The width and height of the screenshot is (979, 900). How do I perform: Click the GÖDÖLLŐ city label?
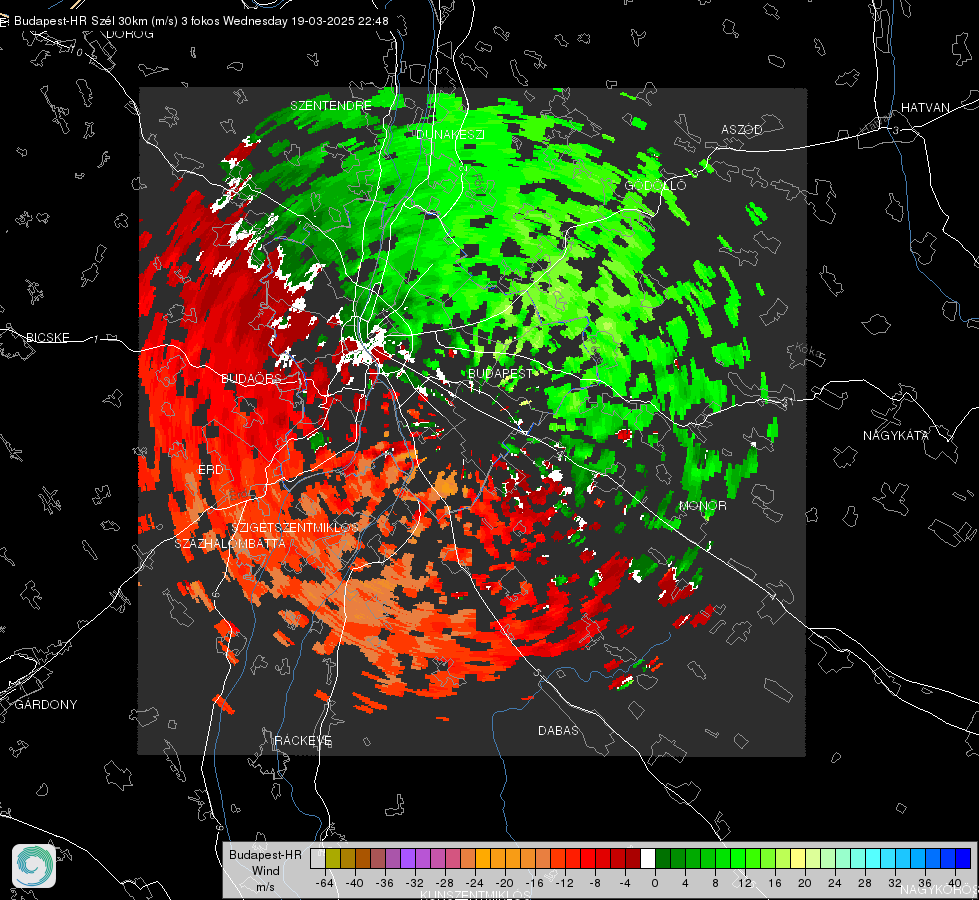click(655, 185)
